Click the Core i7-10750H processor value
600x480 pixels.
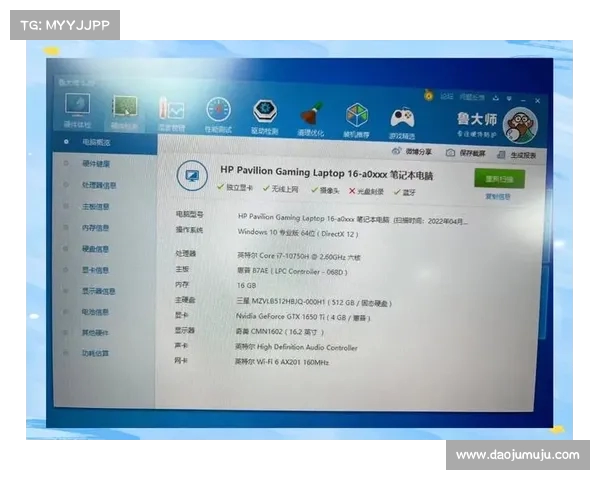pos(298,256)
